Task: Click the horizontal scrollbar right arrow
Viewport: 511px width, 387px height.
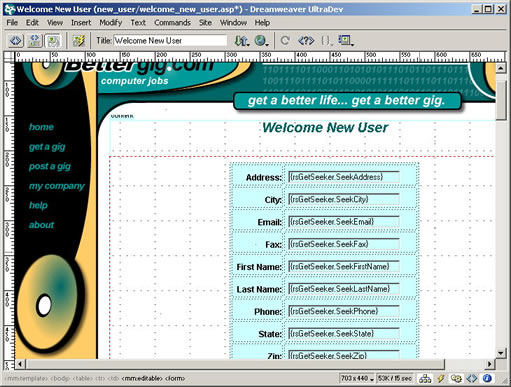Action: [490, 364]
